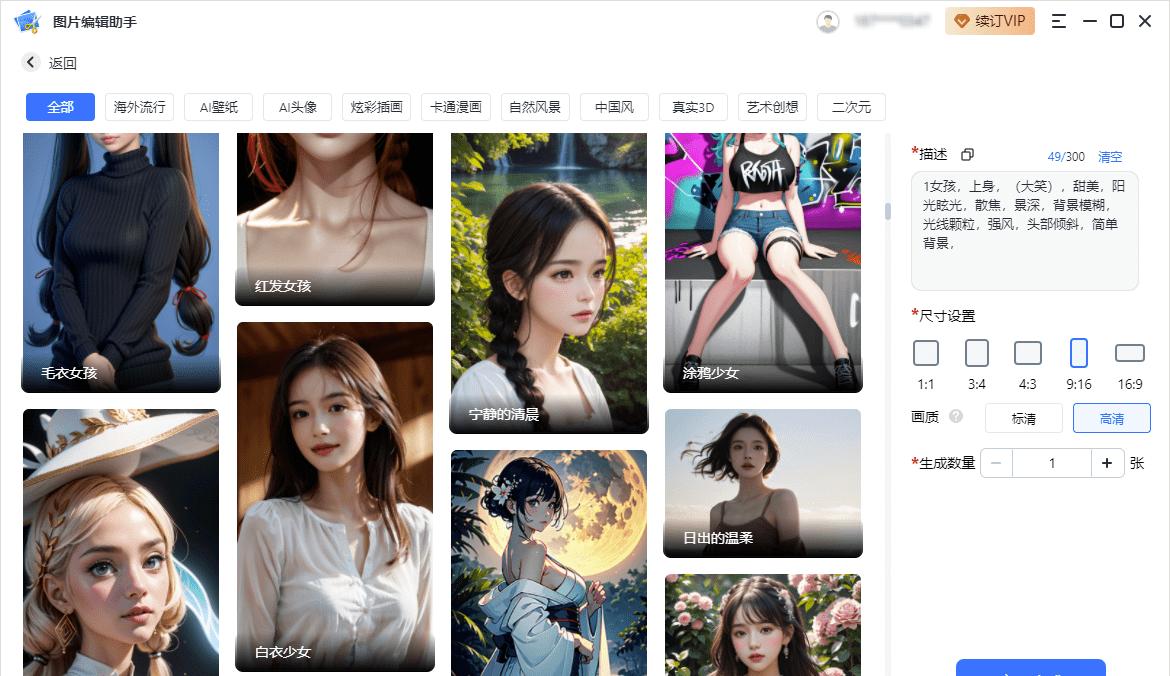1170x676 pixels.
Task: Set image quality to 高清
Action: click(1112, 418)
